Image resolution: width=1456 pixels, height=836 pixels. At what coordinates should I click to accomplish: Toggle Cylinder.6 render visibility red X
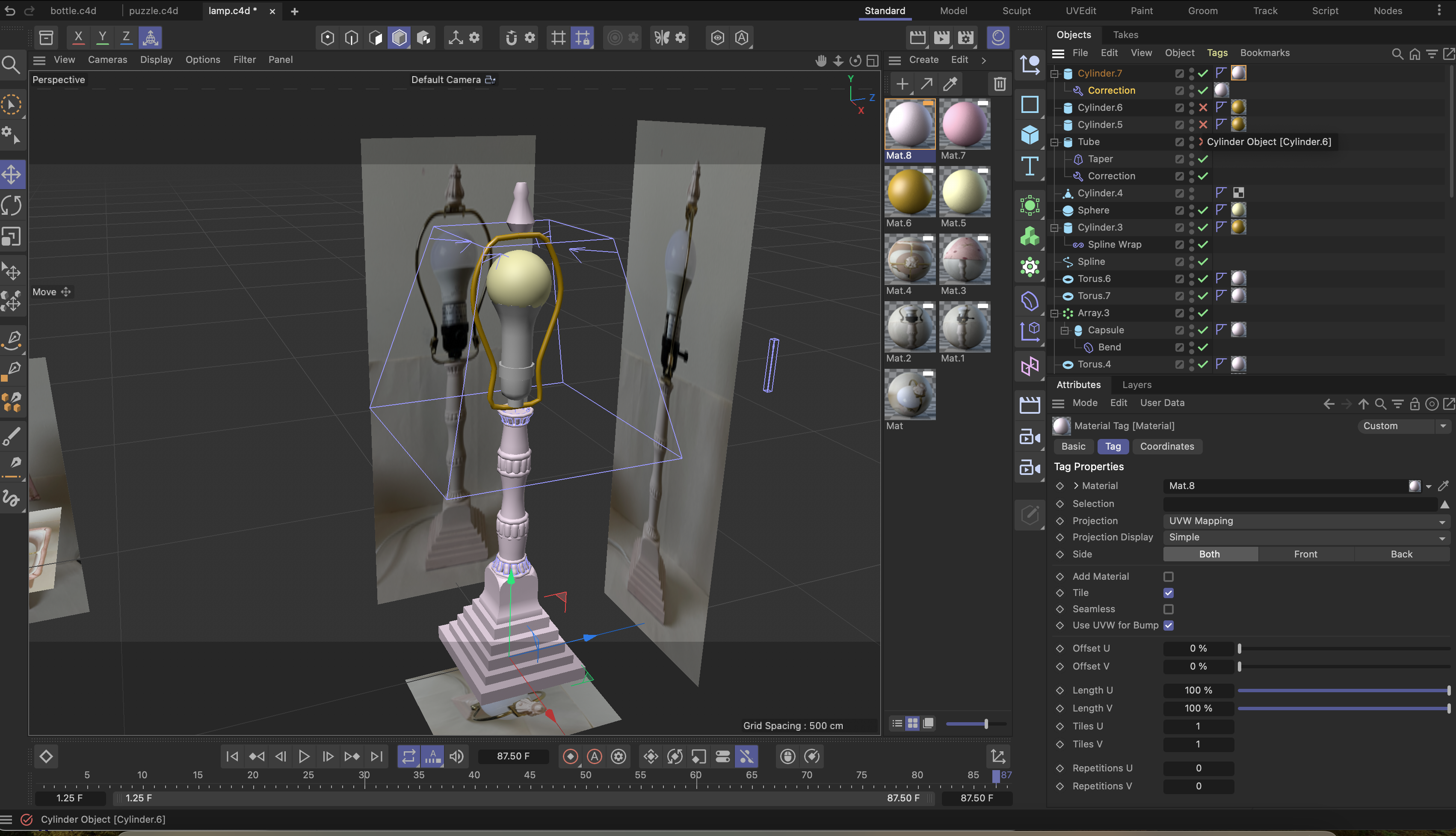point(1203,107)
